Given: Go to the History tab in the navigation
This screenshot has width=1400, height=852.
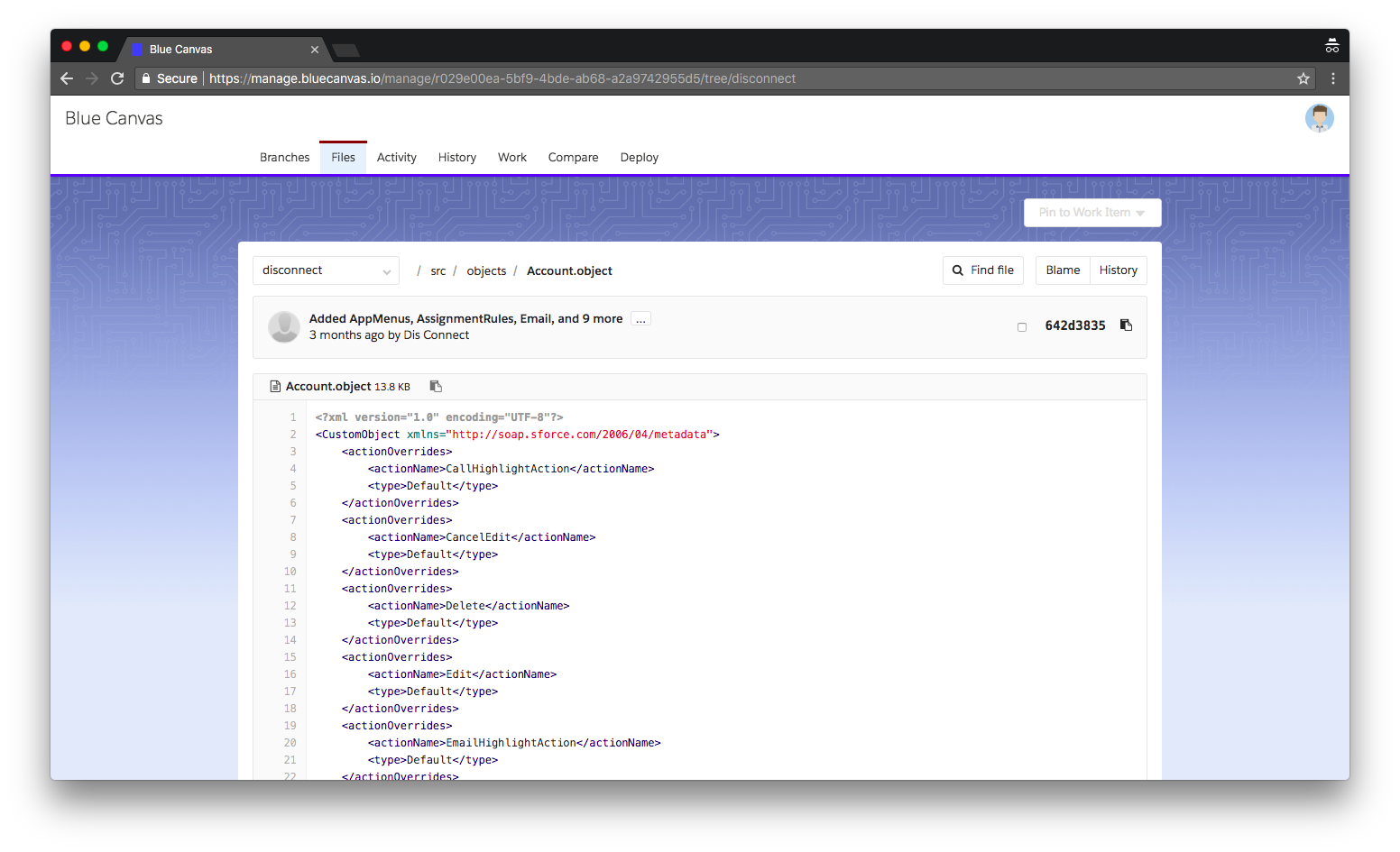Looking at the screenshot, I should tap(457, 157).
